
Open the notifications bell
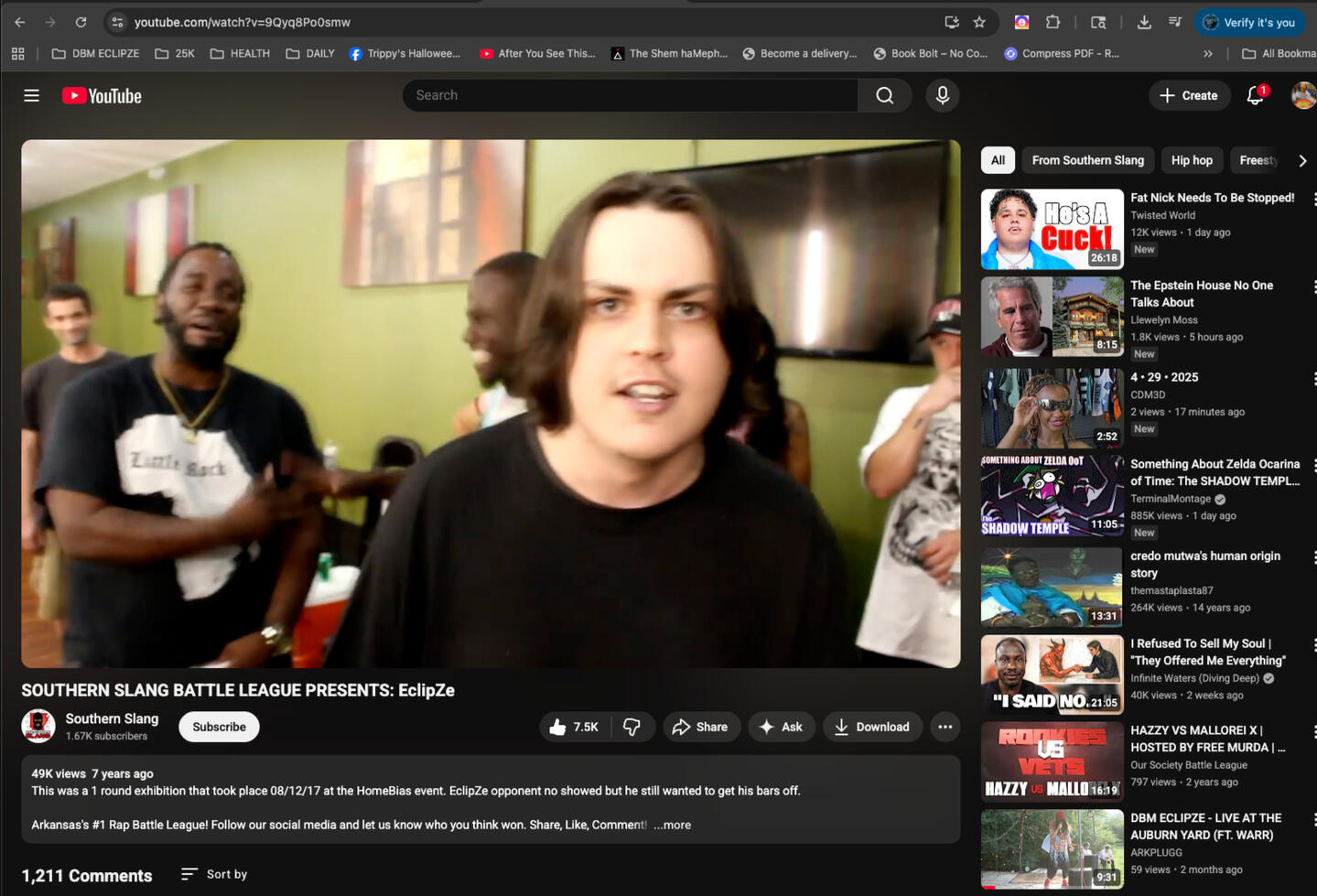pos(1255,95)
